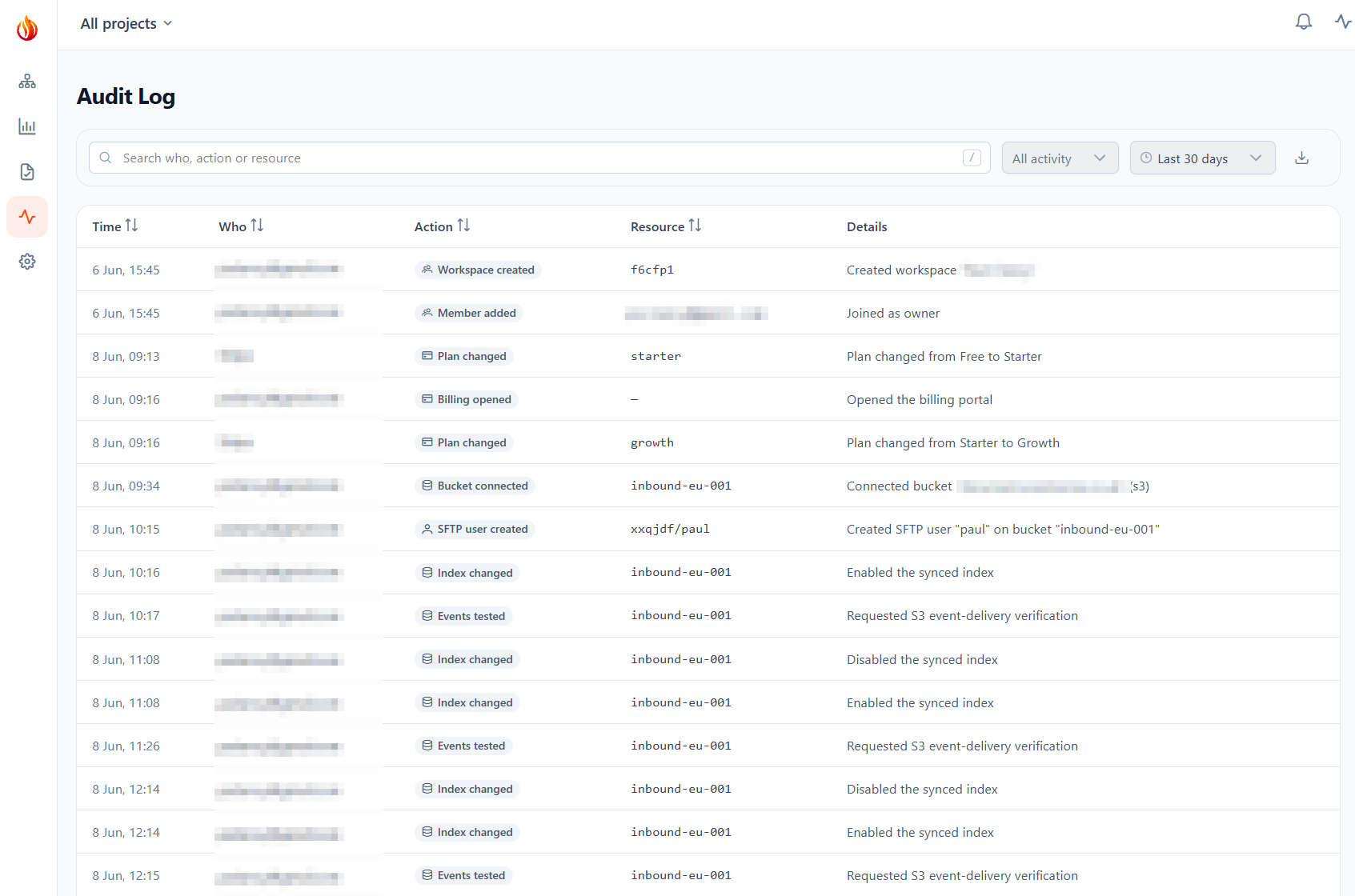Sort by Action column arrows
Screen dimensions: 1355x896
point(464,226)
